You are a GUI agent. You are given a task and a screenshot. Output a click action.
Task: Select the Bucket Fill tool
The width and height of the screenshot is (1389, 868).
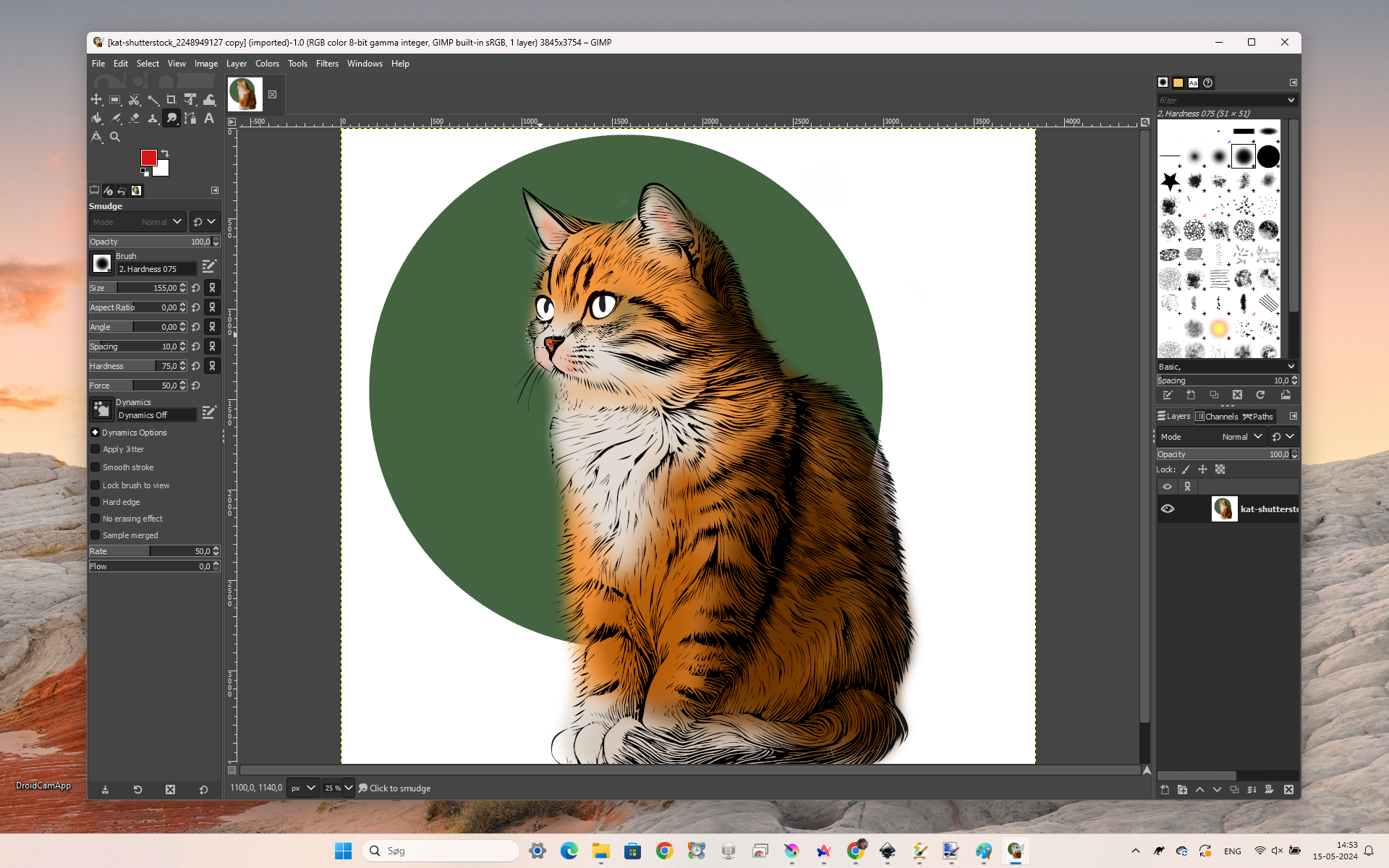96,118
